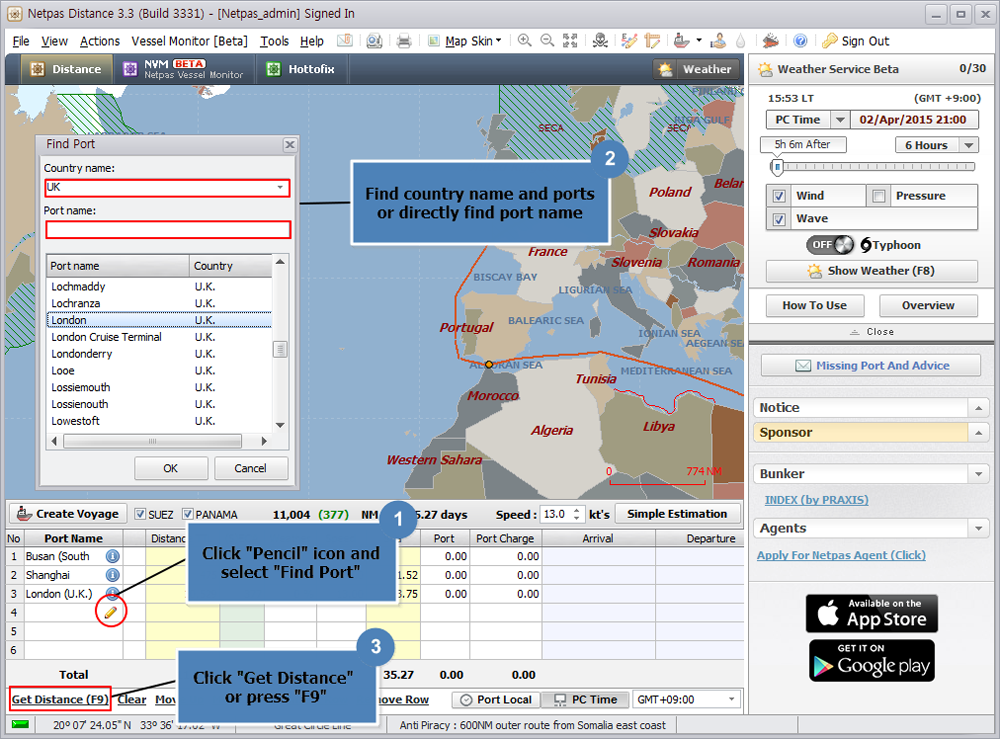Toggle the PANAMA checkbox
1000x739 pixels.
pyautogui.click(x=188, y=514)
